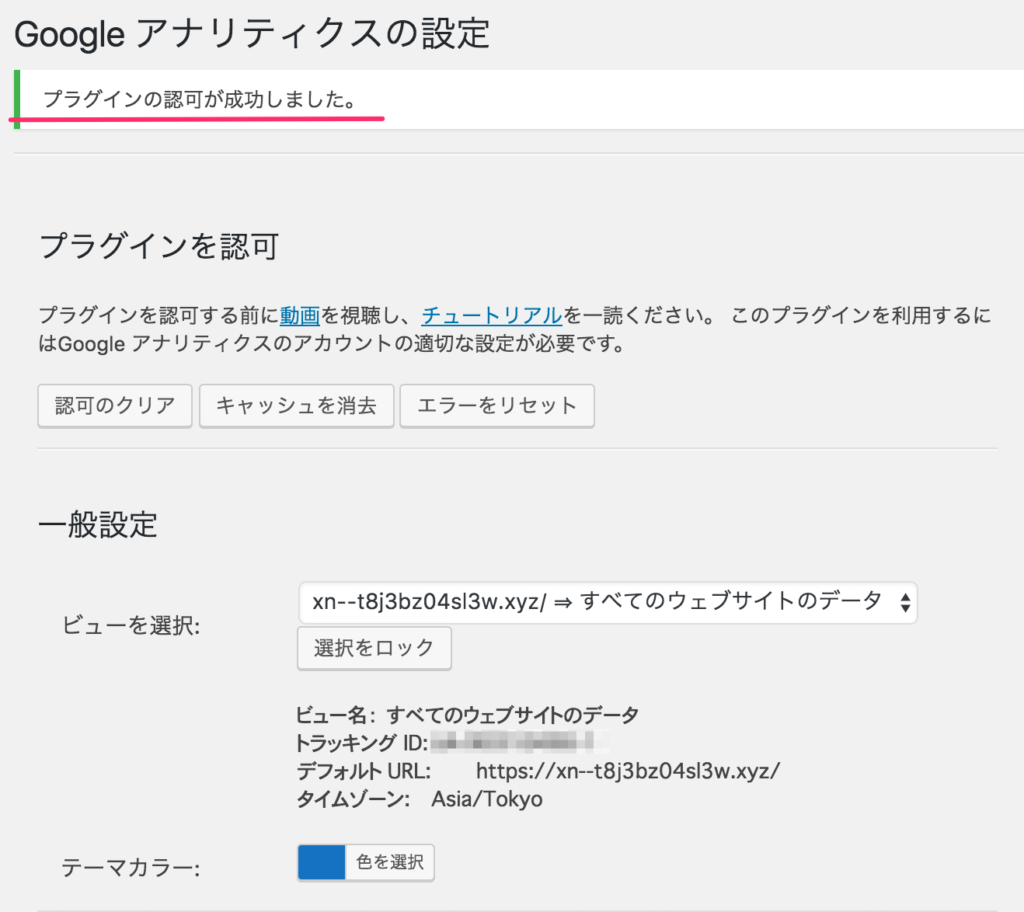Click the up-down arrows on the view selector

[904, 601]
